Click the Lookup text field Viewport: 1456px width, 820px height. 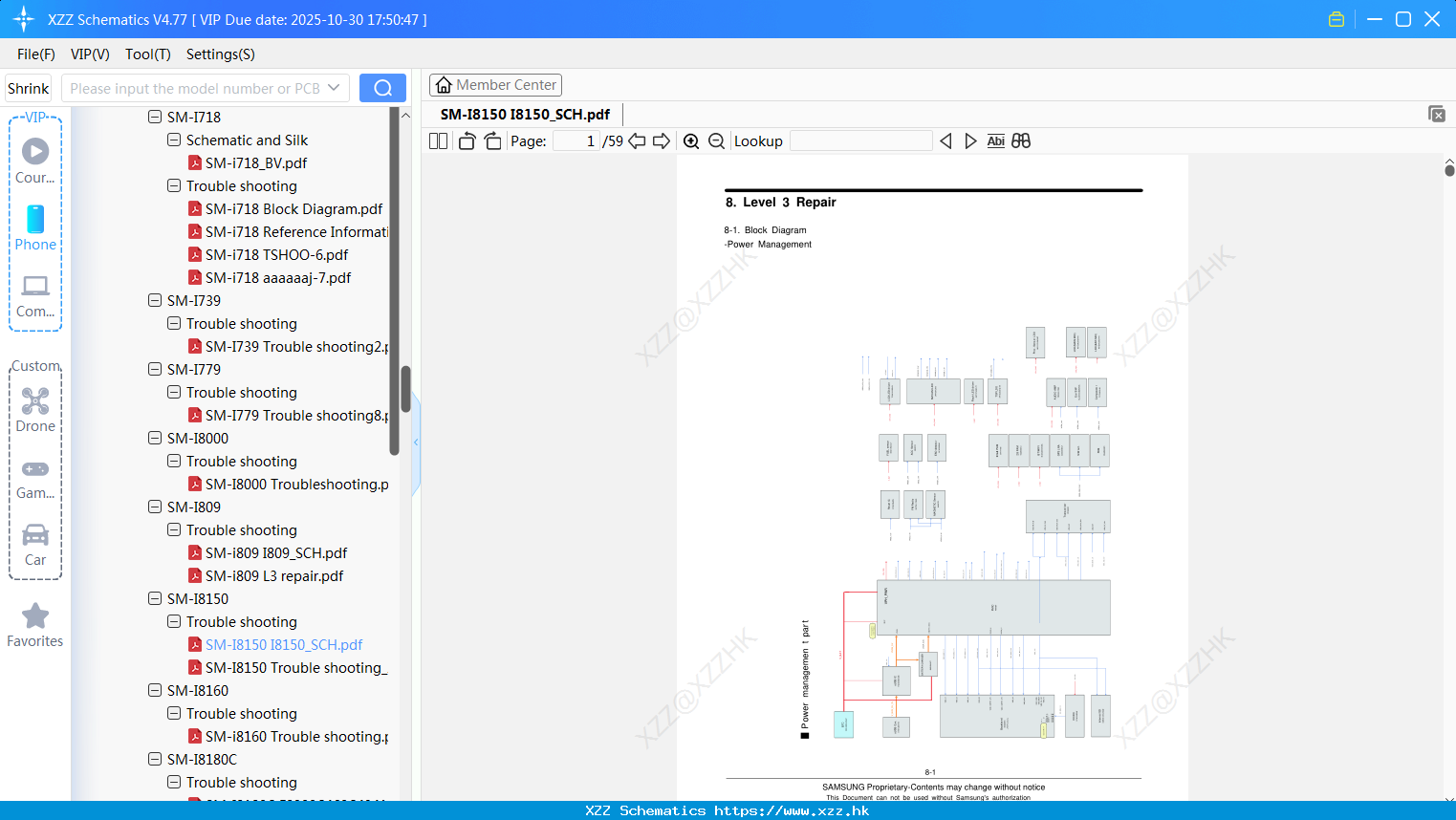click(860, 141)
